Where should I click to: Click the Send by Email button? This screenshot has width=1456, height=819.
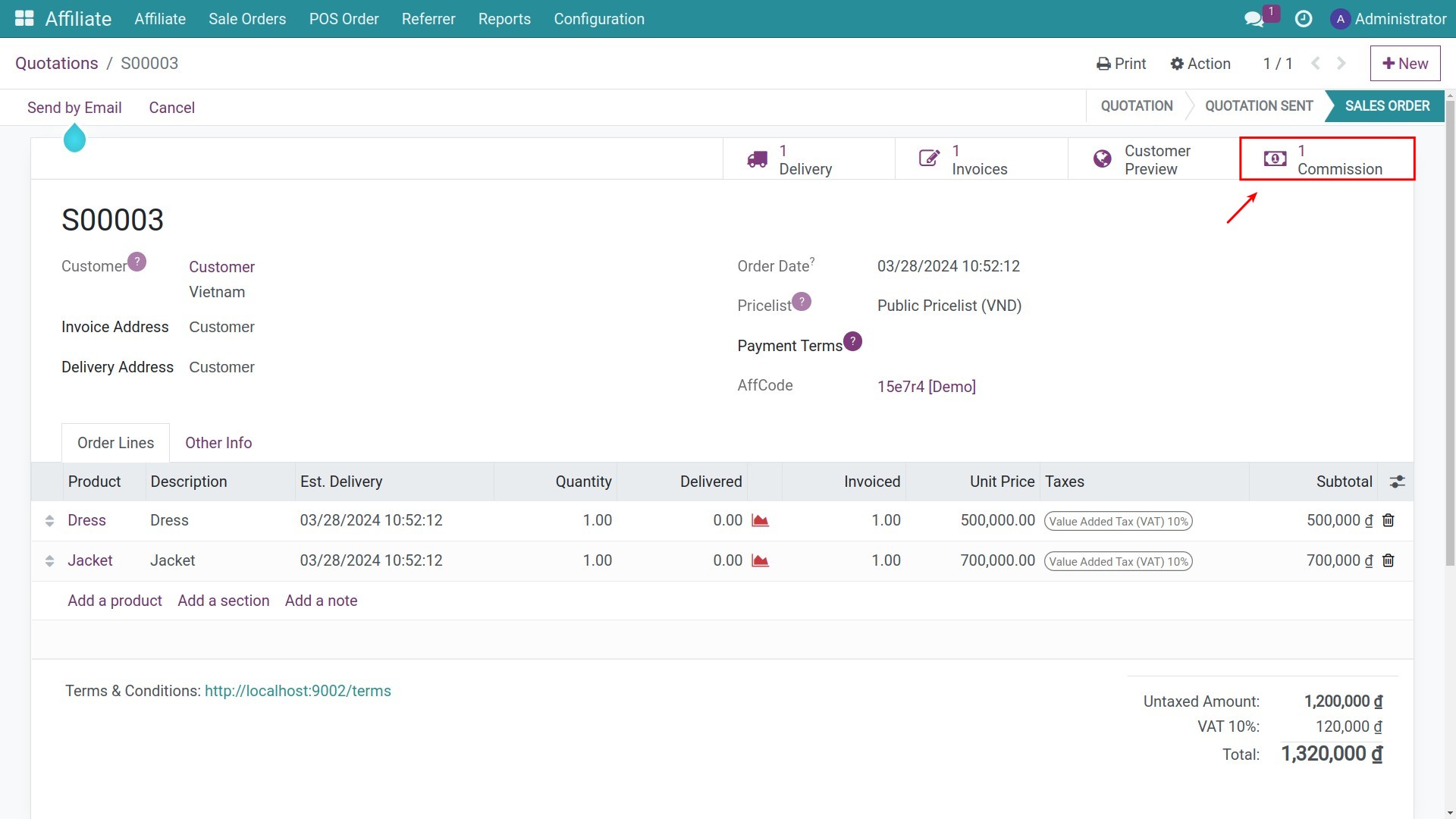click(74, 108)
